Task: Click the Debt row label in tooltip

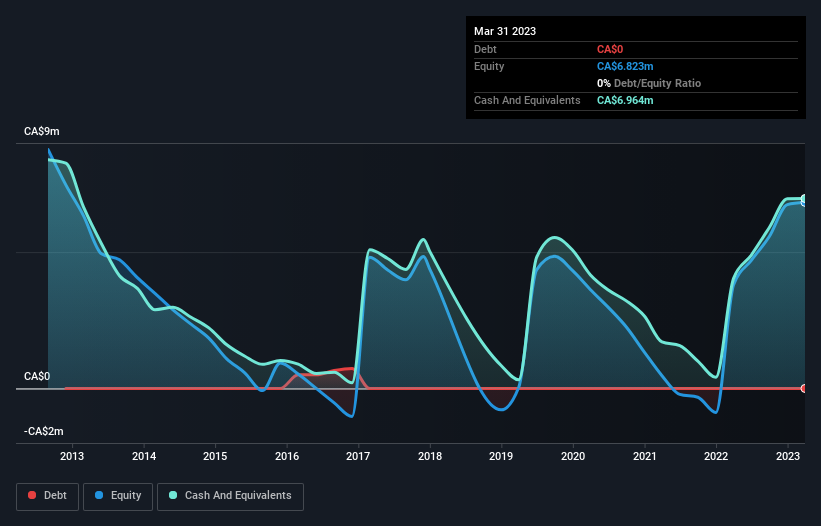Action: 485,49
